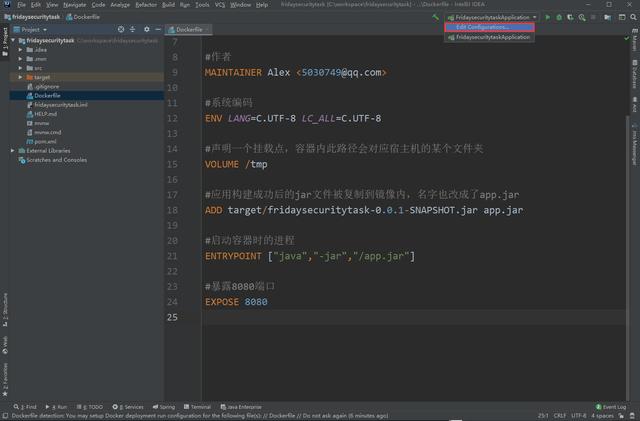The width and height of the screenshot is (640, 421).
Task: Open the Refactor menu
Action: (x=146, y=5)
